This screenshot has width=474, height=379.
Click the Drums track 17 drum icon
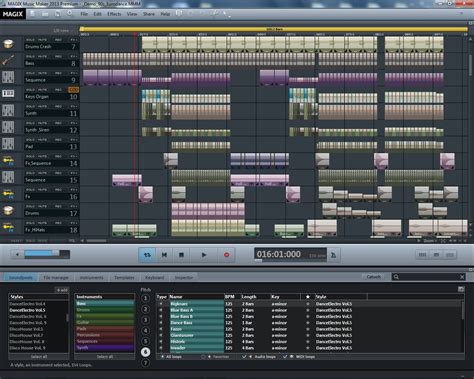[x=8, y=211]
